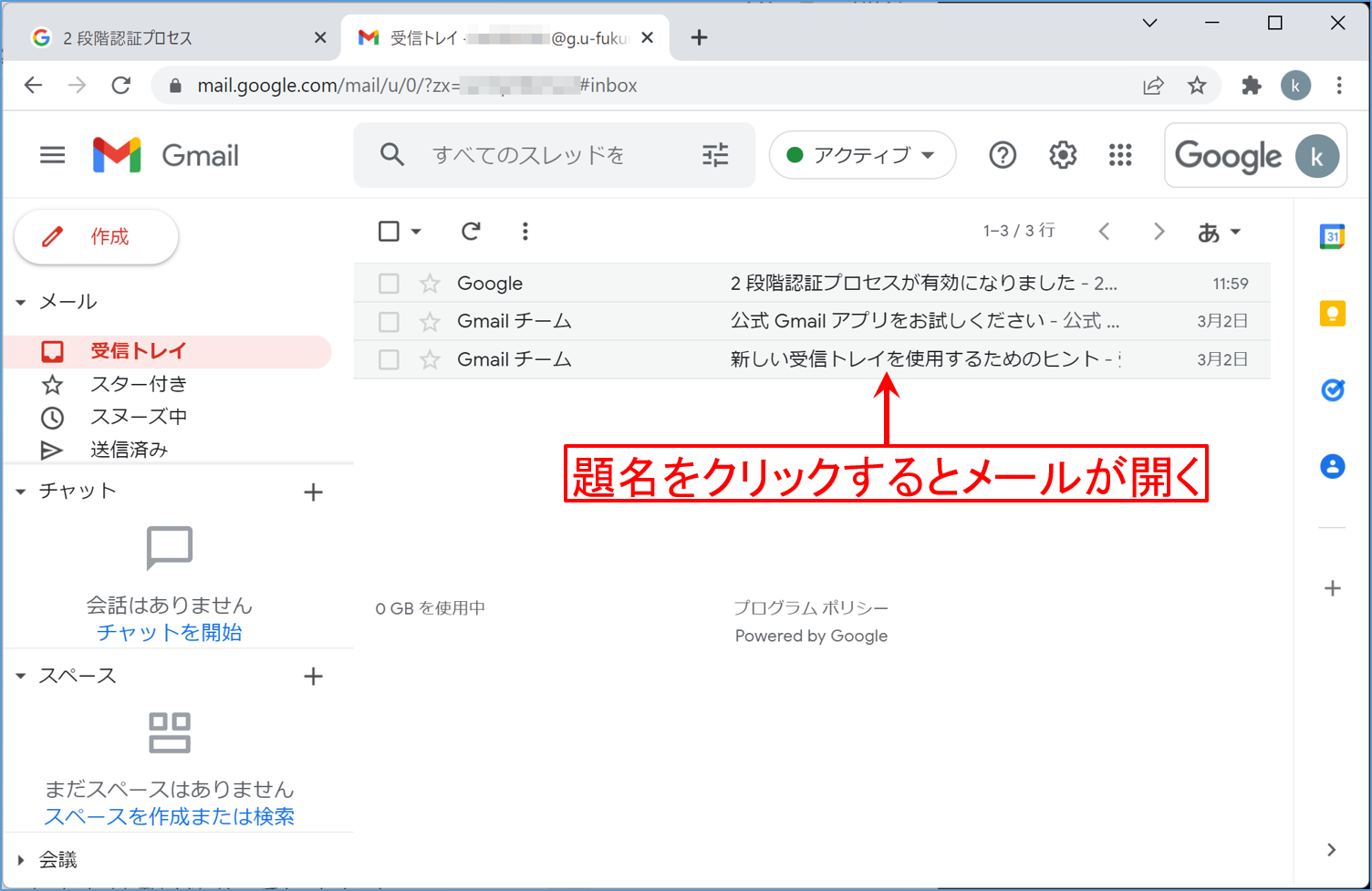This screenshot has width=1372, height=891.
Task: Click the すべてのスレッドを search field
Action: [555, 155]
